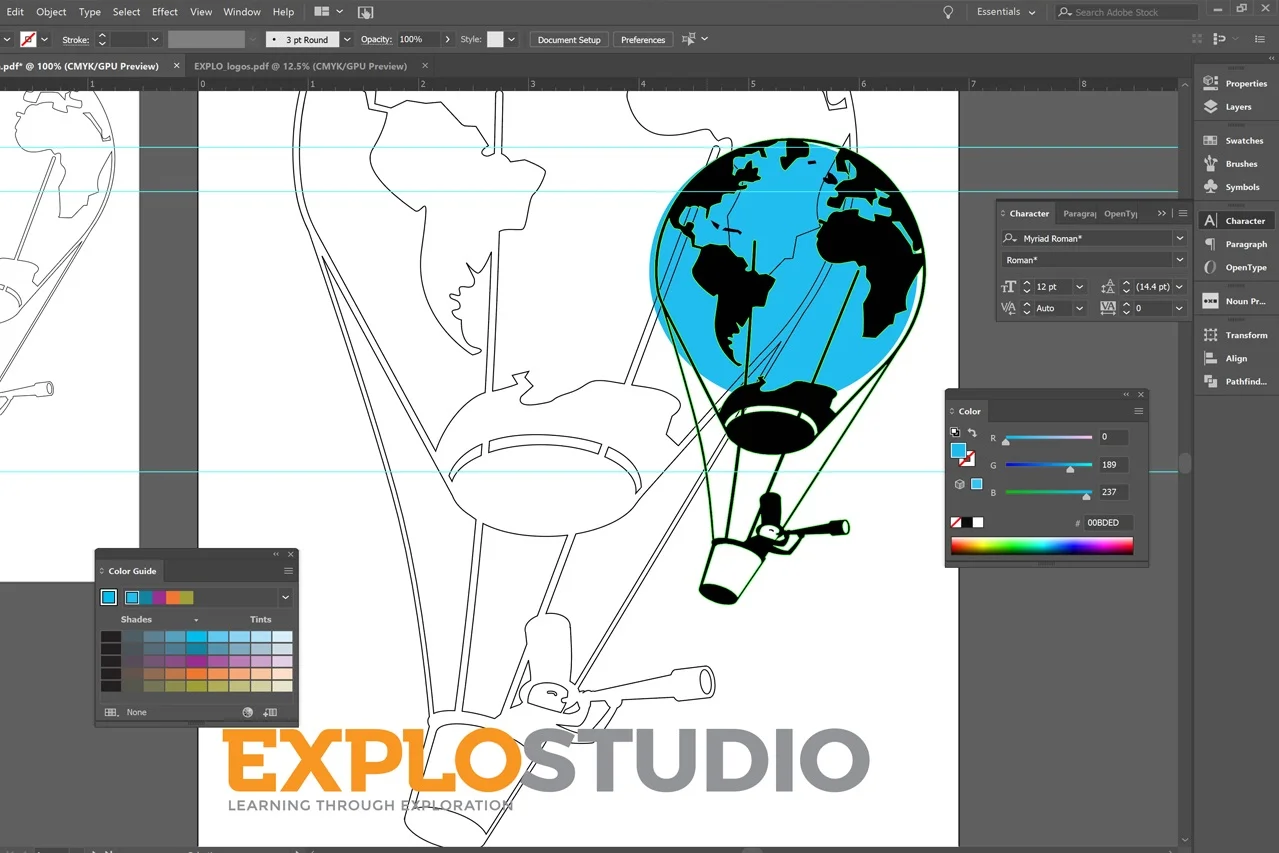Click the out-of-web color cube icon
Viewport: 1279px width, 853px height.
(959, 484)
